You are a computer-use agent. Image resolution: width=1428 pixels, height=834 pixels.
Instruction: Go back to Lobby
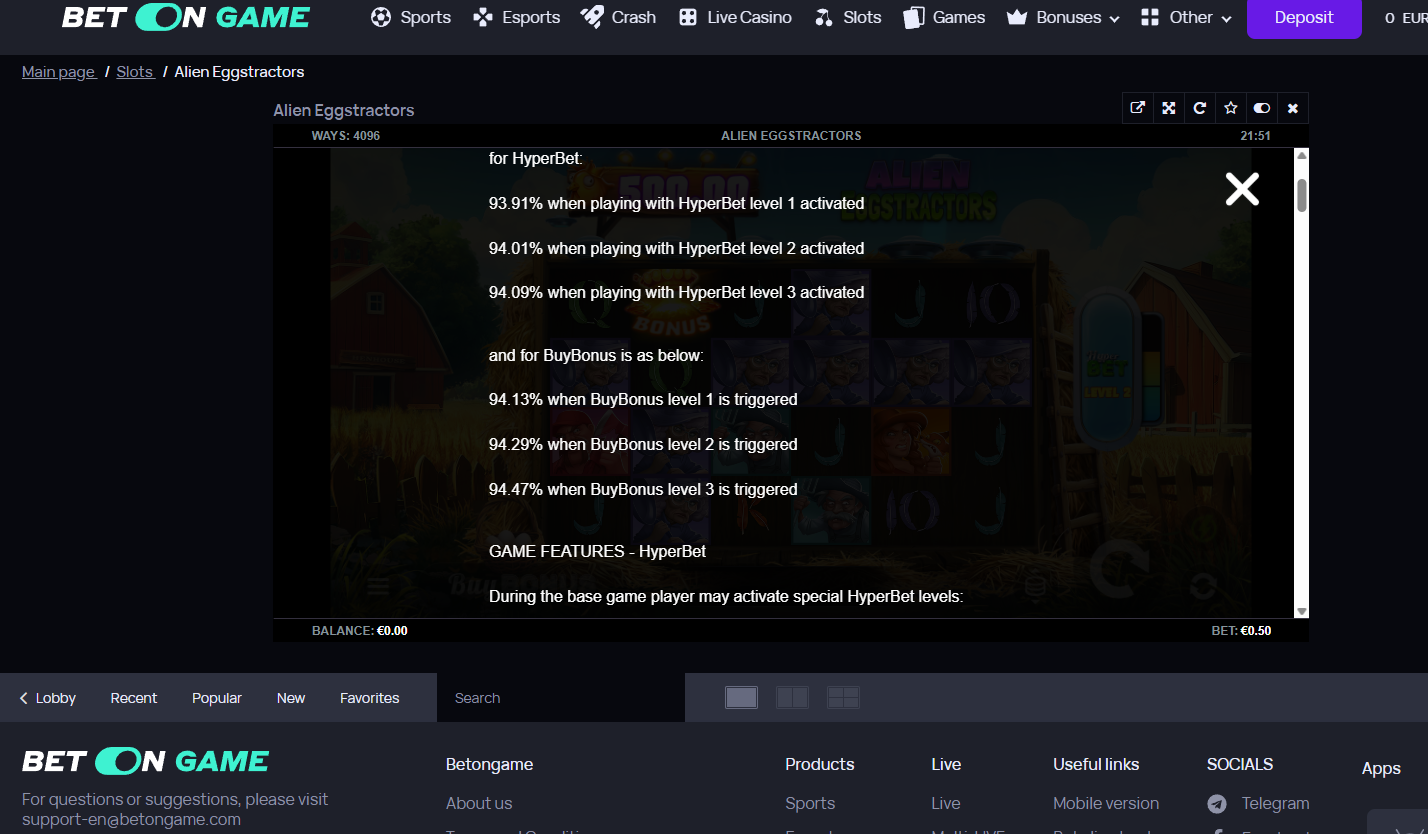click(x=48, y=698)
